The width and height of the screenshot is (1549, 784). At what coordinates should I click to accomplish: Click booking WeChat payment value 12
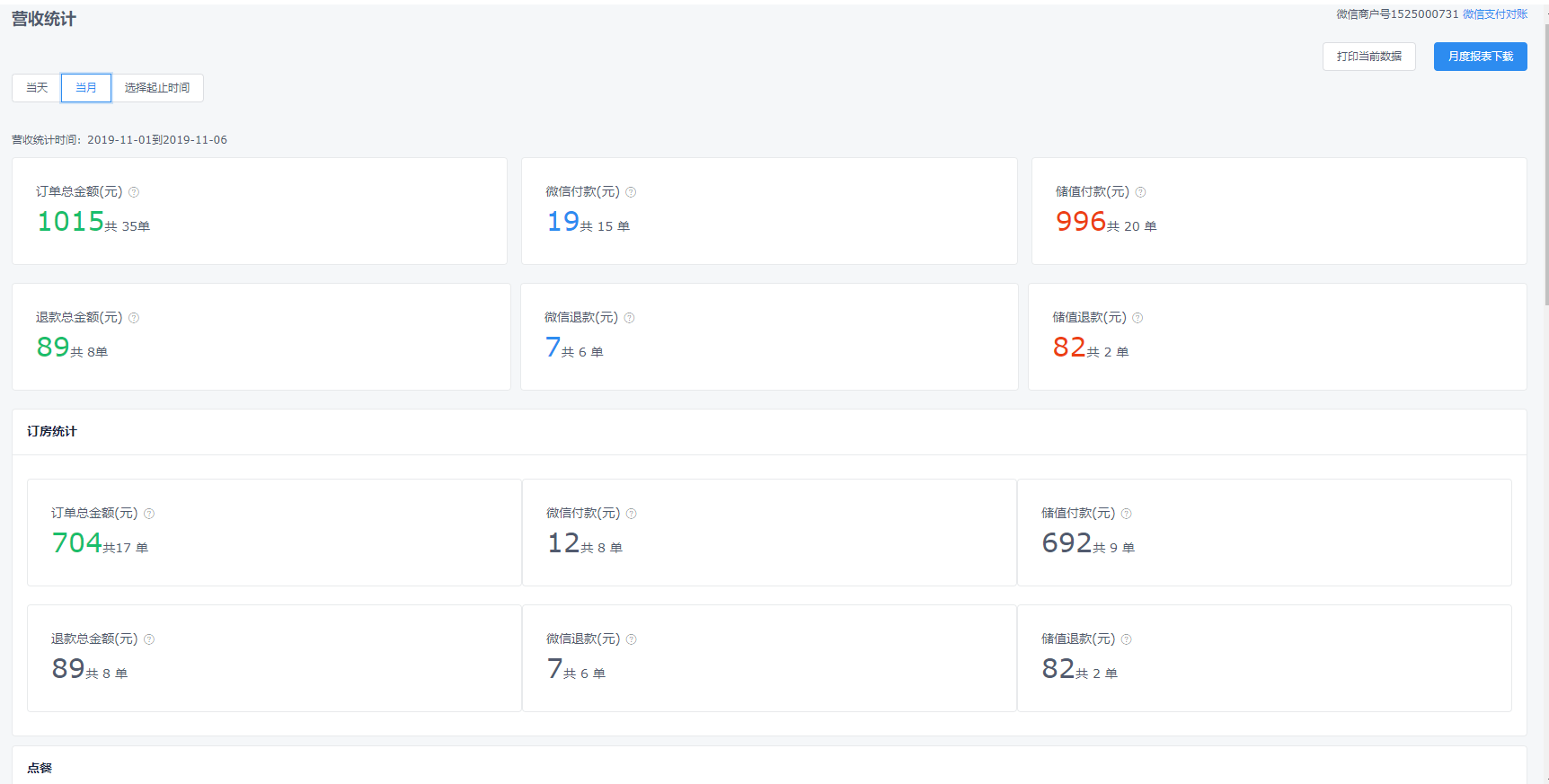[564, 542]
